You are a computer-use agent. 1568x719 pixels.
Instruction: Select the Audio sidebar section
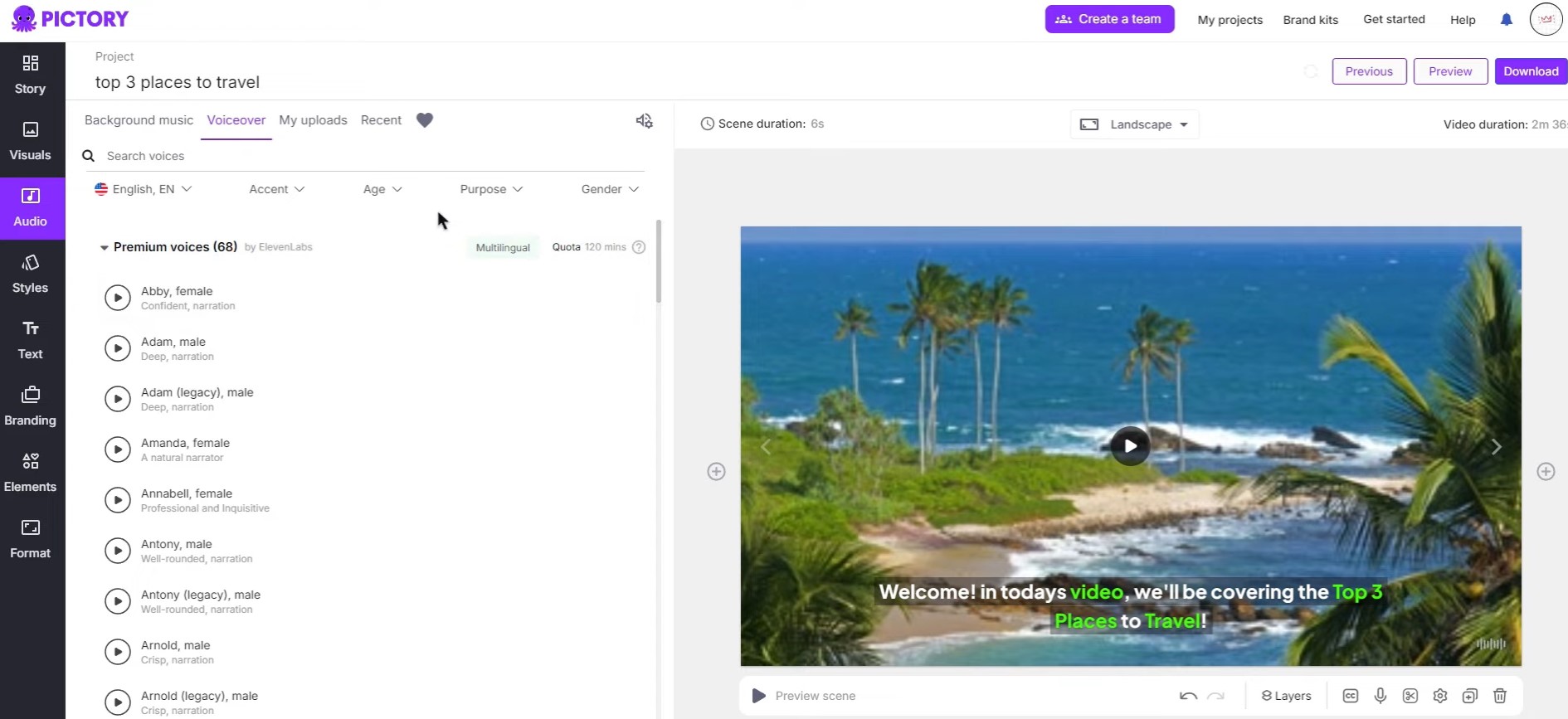pyautogui.click(x=31, y=208)
